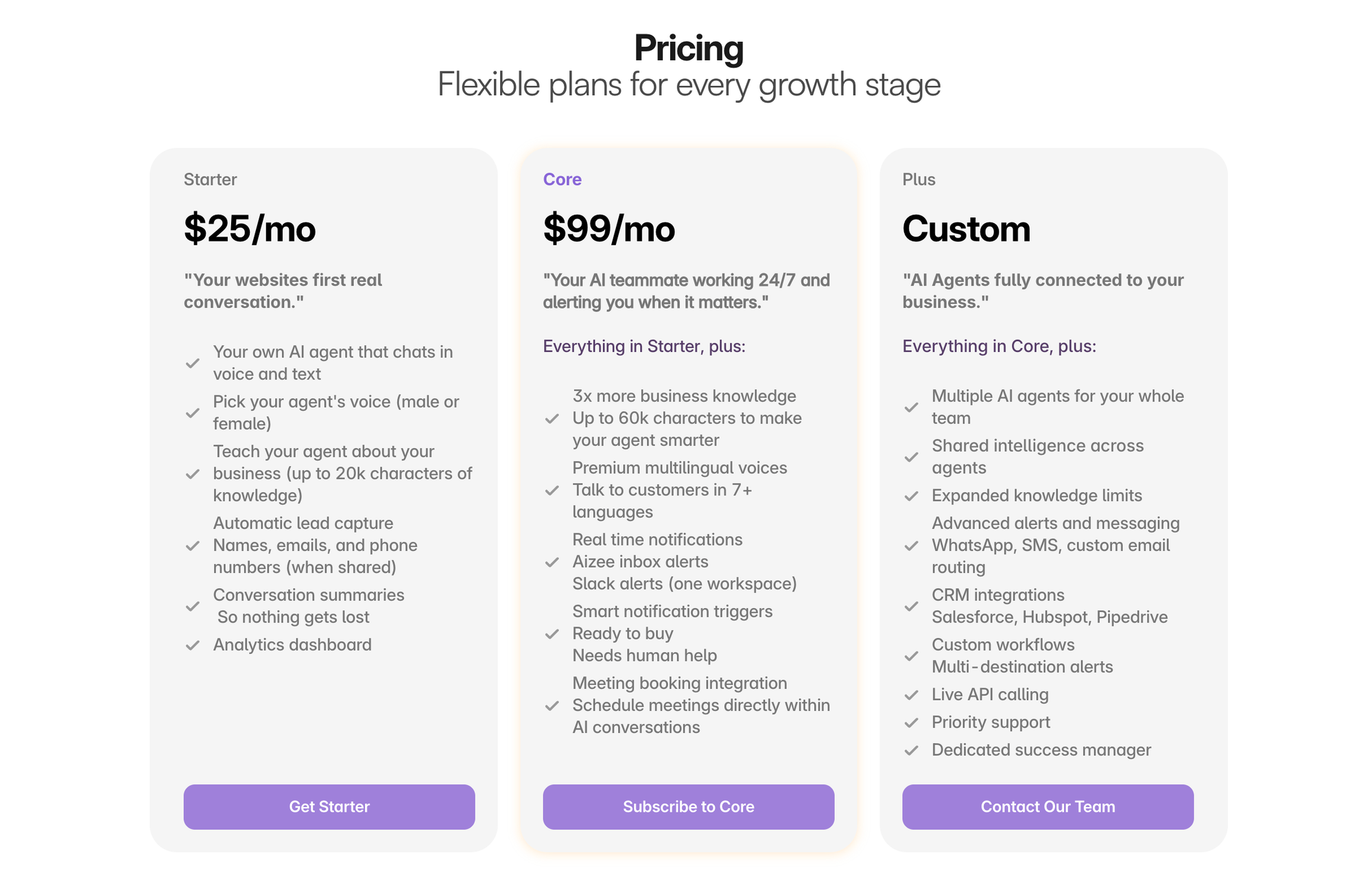Click the $99/mo price heading

[608, 229]
